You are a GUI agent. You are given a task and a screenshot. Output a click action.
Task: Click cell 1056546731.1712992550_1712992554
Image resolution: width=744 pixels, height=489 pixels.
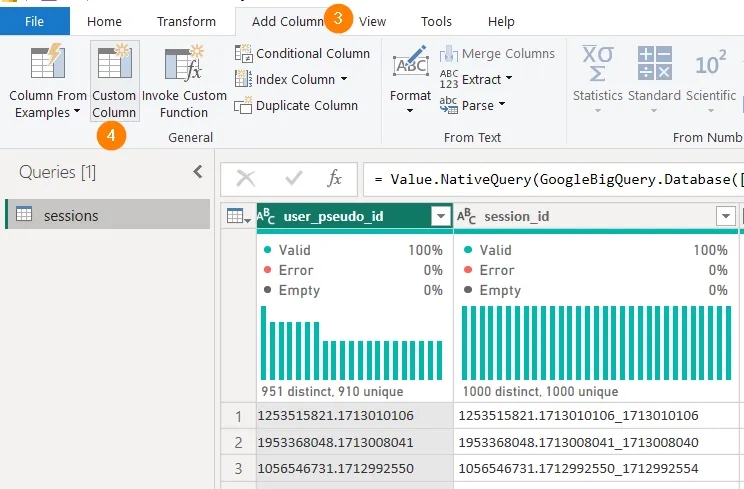point(597,468)
